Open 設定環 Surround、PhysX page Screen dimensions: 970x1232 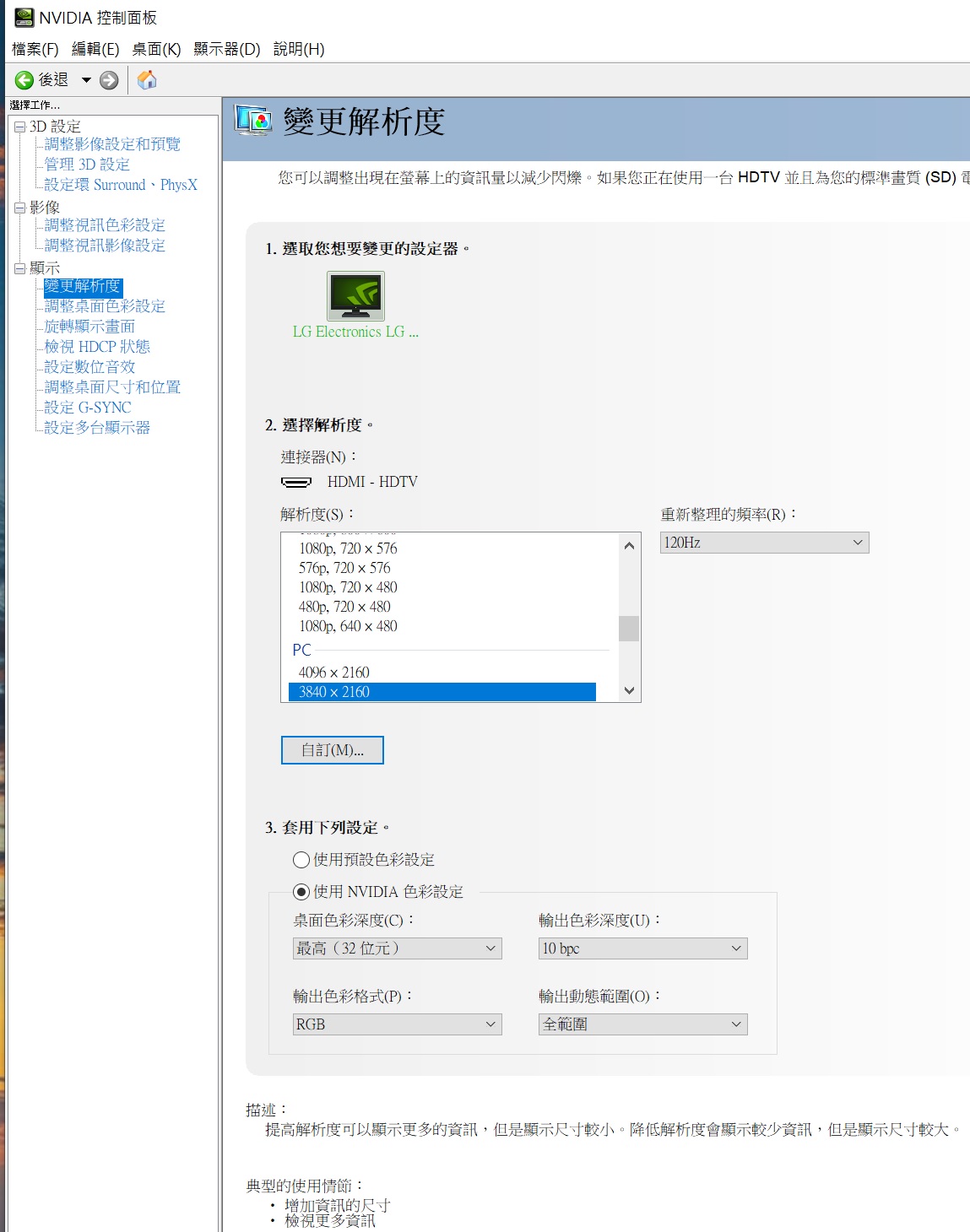(121, 185)
